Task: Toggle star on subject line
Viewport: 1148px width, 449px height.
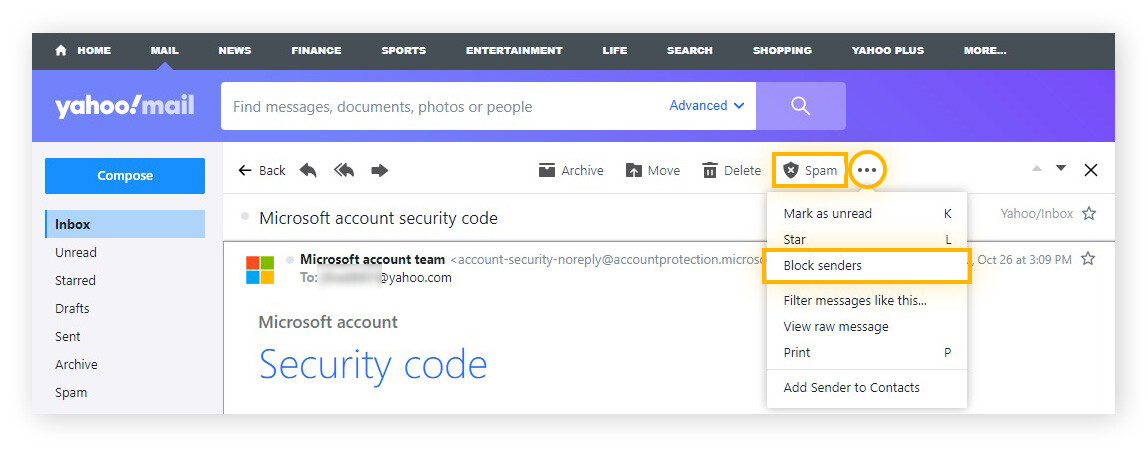Action: click(1089, 214)
